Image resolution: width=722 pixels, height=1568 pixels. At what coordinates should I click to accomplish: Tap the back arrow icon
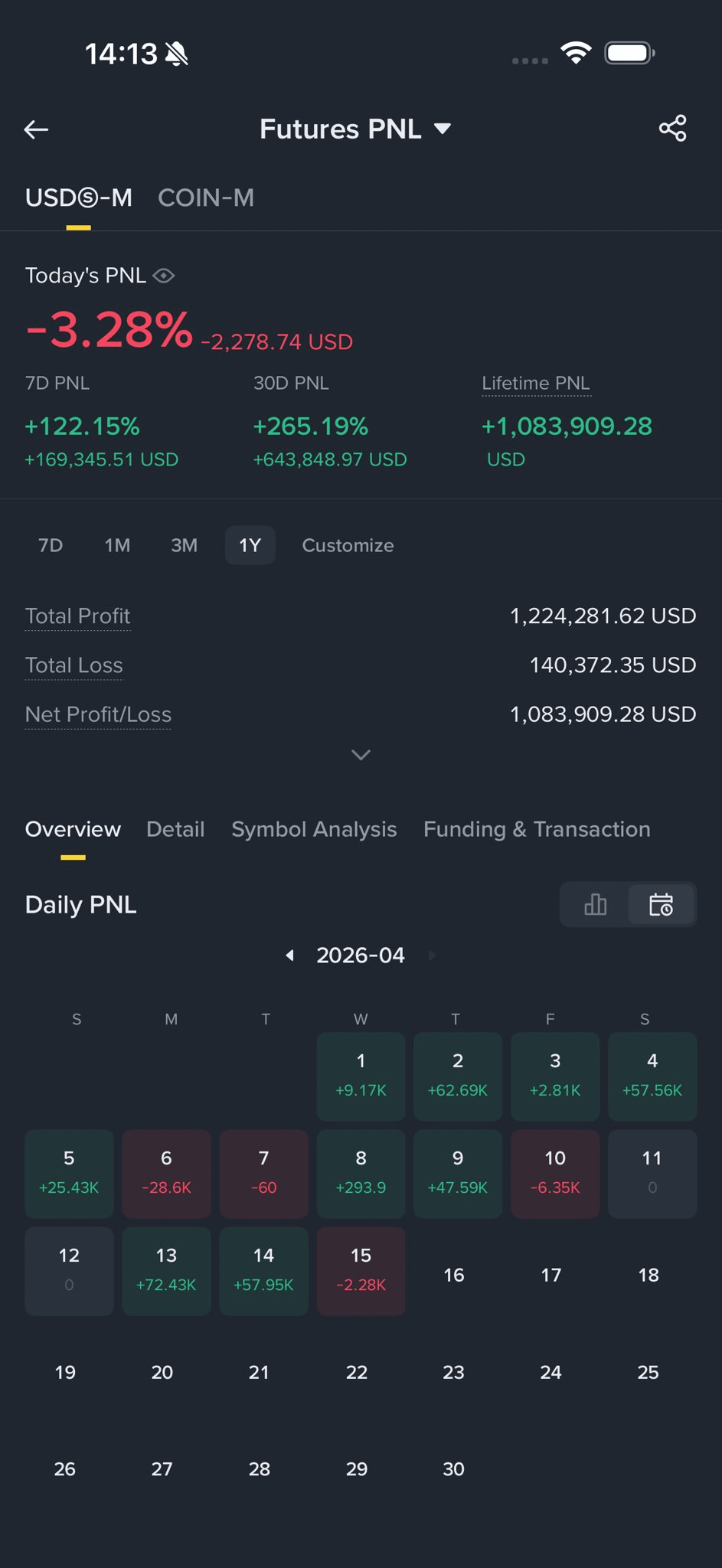pyautogui.click(x=36, y=129)
